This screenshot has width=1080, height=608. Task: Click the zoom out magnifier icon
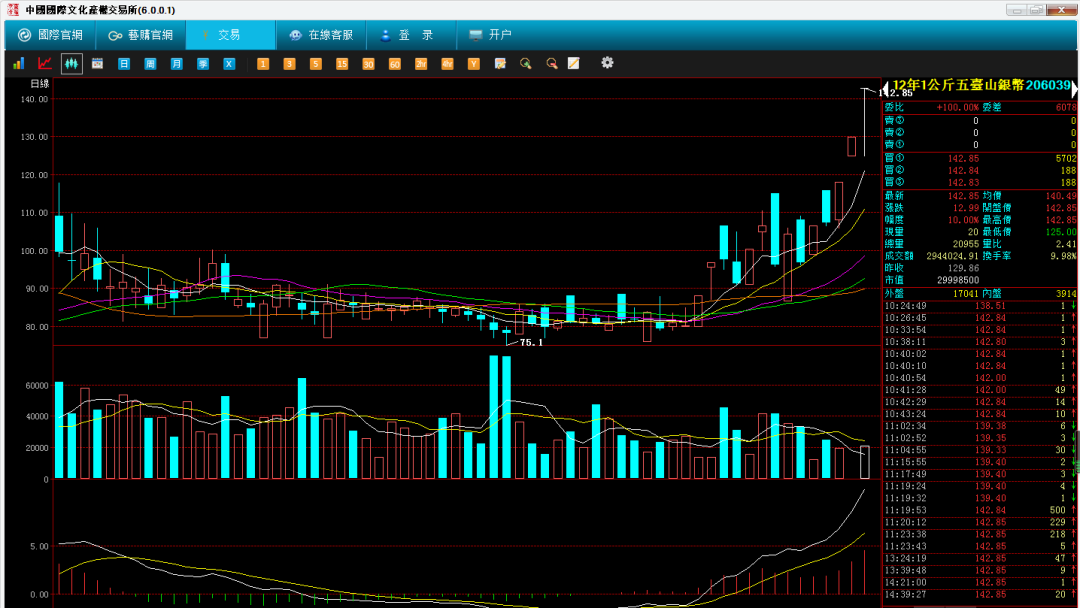coord(552,63)
